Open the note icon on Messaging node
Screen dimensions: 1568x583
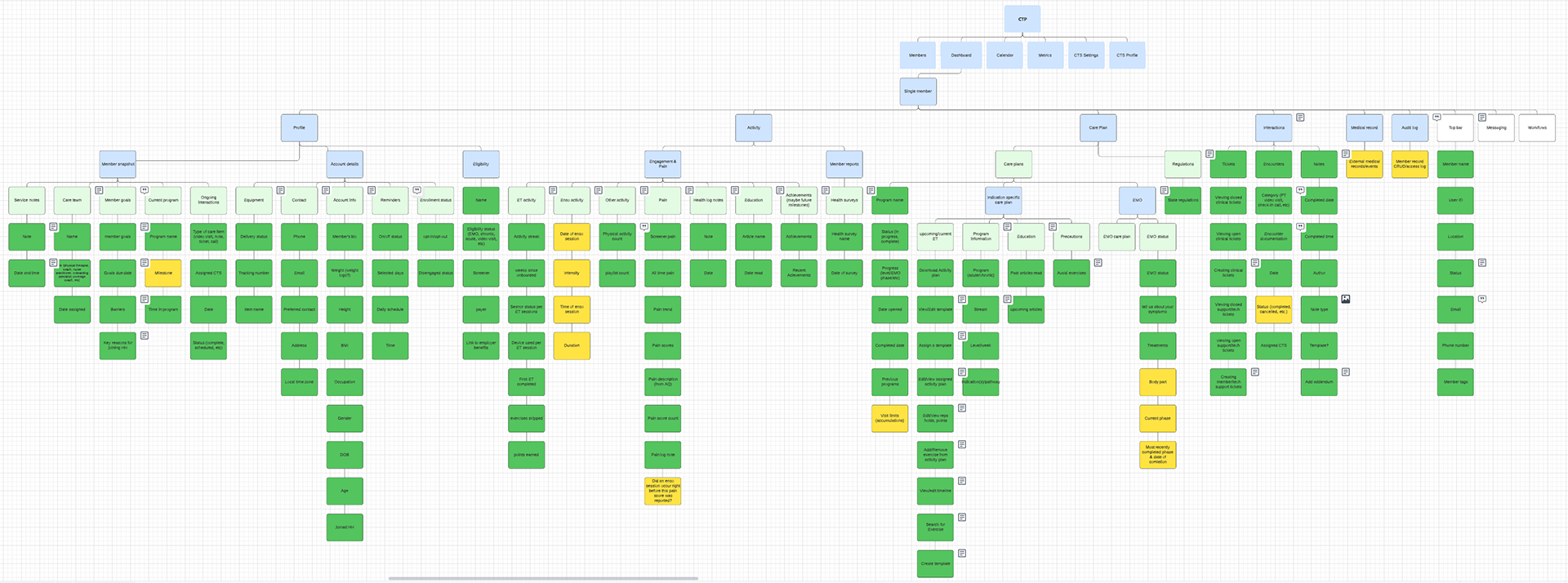1482,118
